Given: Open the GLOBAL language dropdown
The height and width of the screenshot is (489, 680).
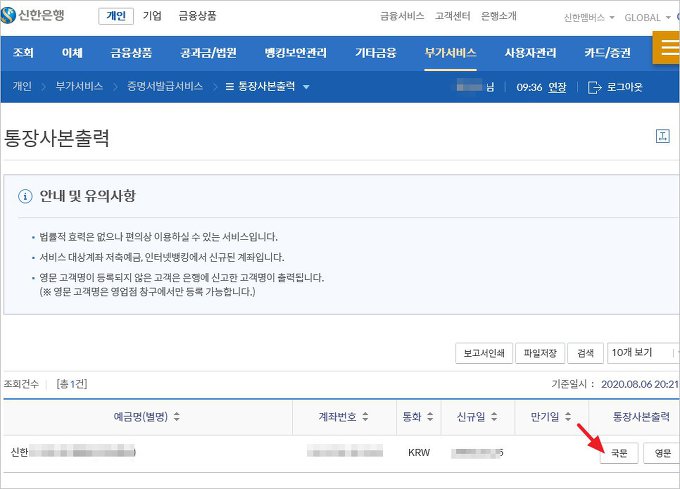Looking at the screenshot, I should [670, 18].
